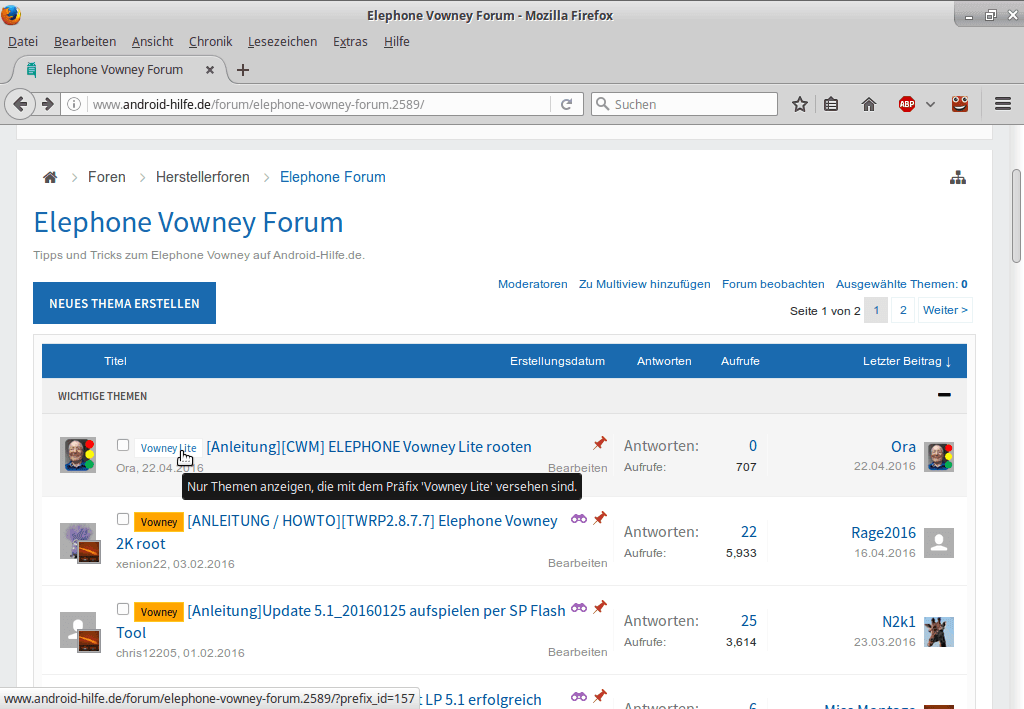Viewport: 1024px width, 709px height.
Task: Sort by Erstellungsdatum column
Action: click(557, 361)
